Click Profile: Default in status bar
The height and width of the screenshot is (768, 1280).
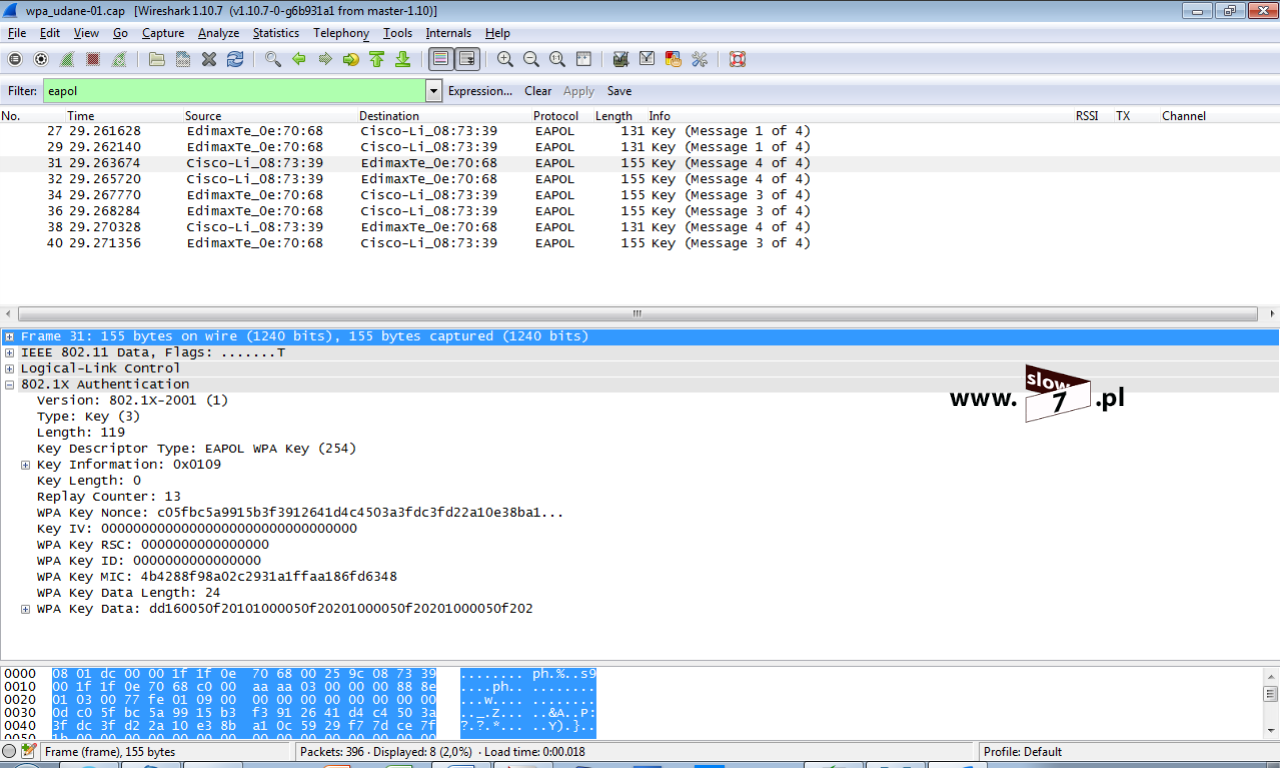click(x=1023, y=752)
